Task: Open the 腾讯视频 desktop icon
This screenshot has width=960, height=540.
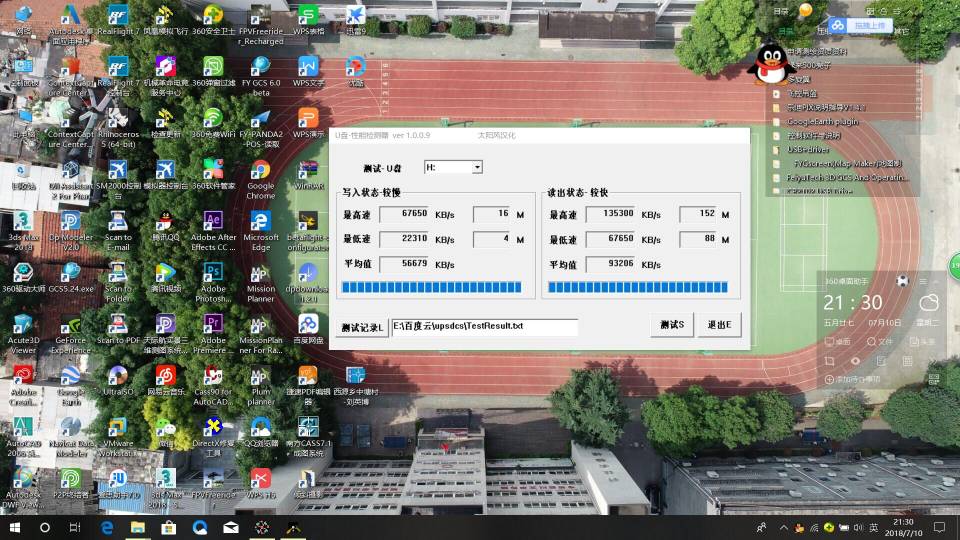Action: point(165,277)
